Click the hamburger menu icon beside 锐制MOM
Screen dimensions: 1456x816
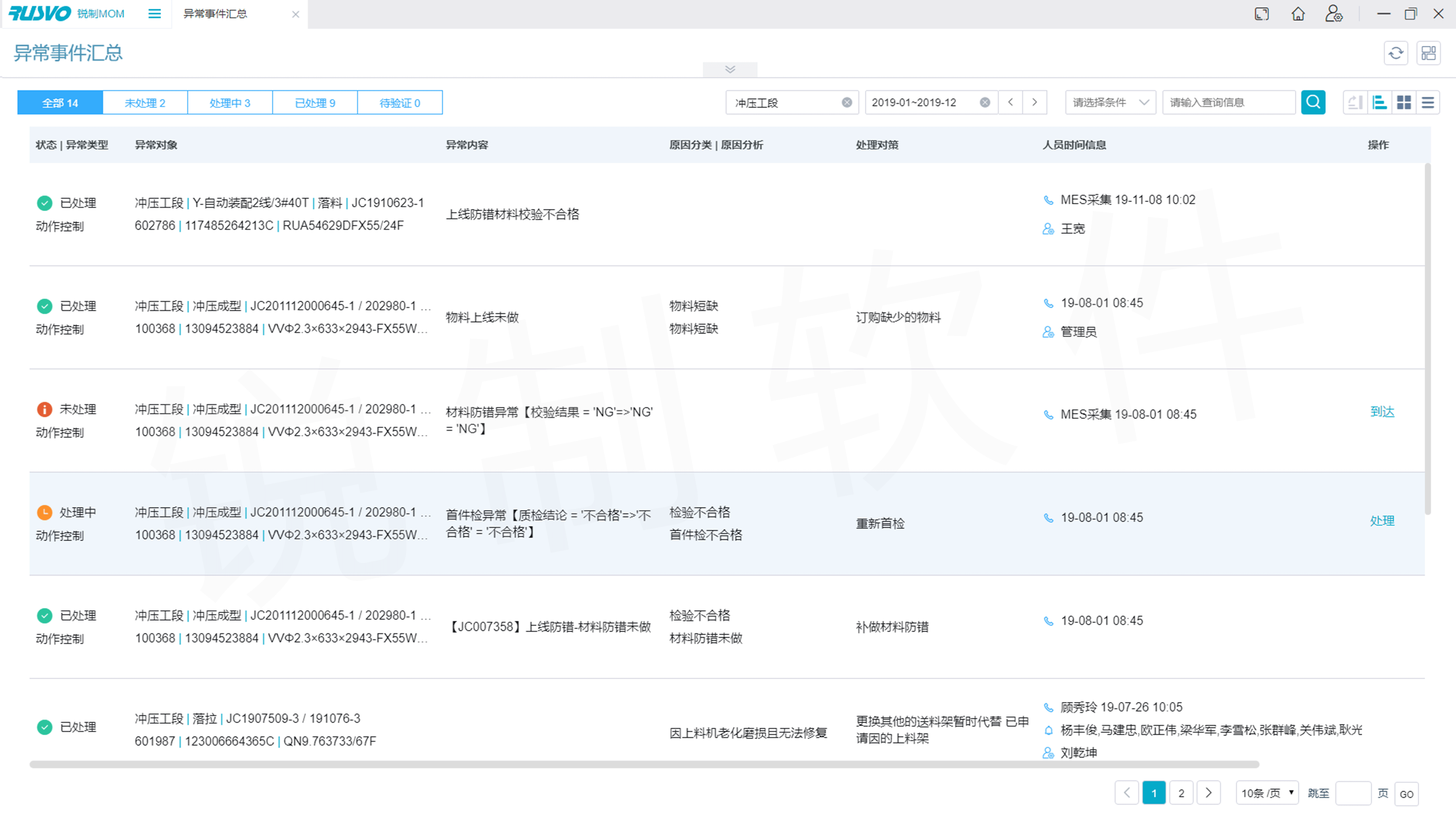(x=154, y=14)
